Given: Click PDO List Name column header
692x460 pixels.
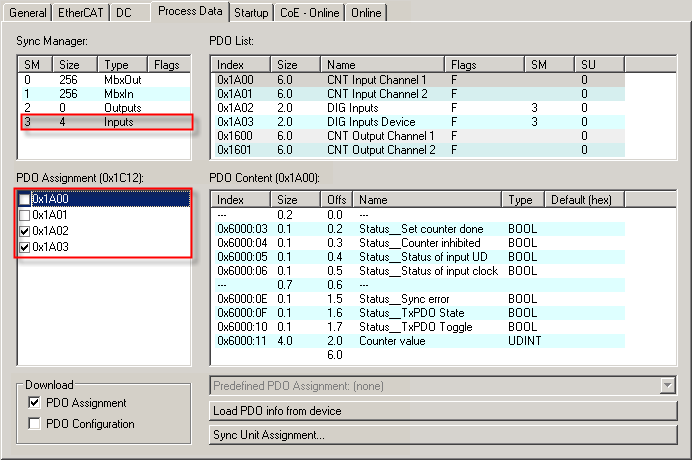Looking at the screenshot, I should click(382, 65).
